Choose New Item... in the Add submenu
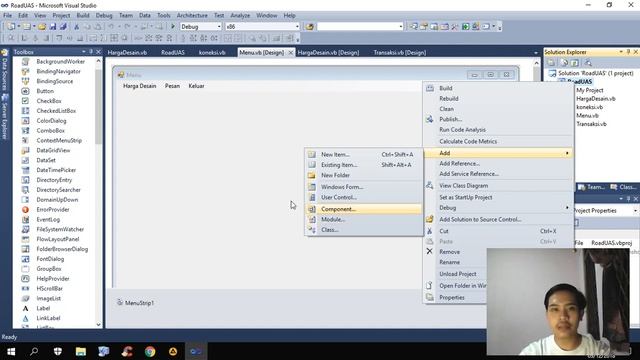This screenshot has height=360, width=640. [364, 154]
